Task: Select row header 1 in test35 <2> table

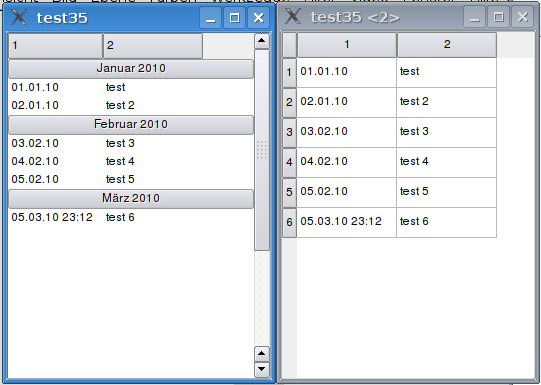Action: click(x=289, y=72)
